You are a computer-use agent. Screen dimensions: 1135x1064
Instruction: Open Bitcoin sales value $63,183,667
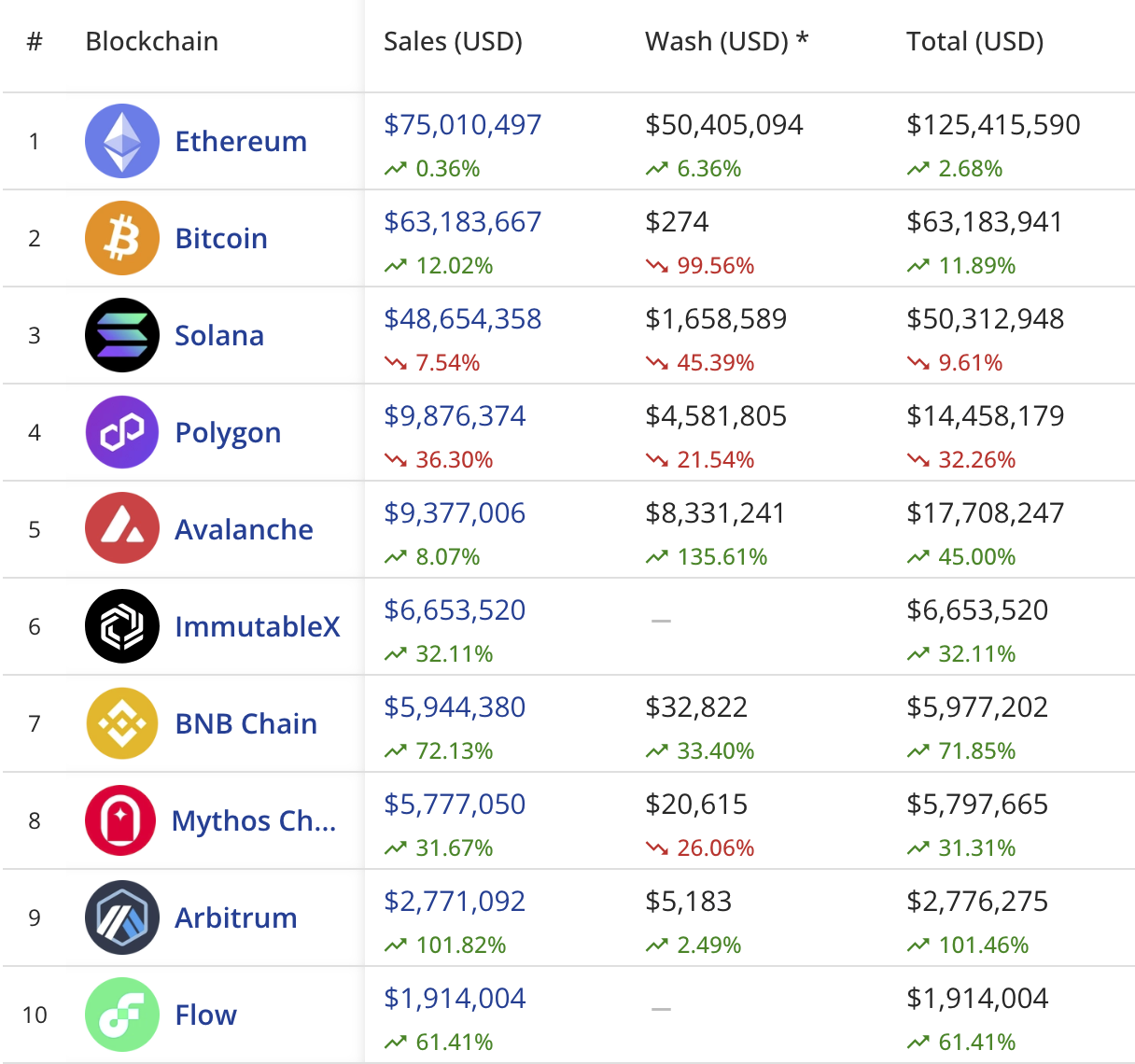click(462, 222)
